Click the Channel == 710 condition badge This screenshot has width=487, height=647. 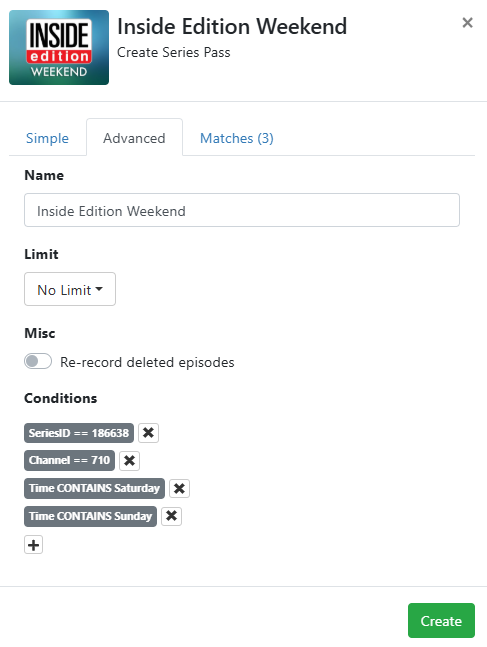(x=69, y=460)
